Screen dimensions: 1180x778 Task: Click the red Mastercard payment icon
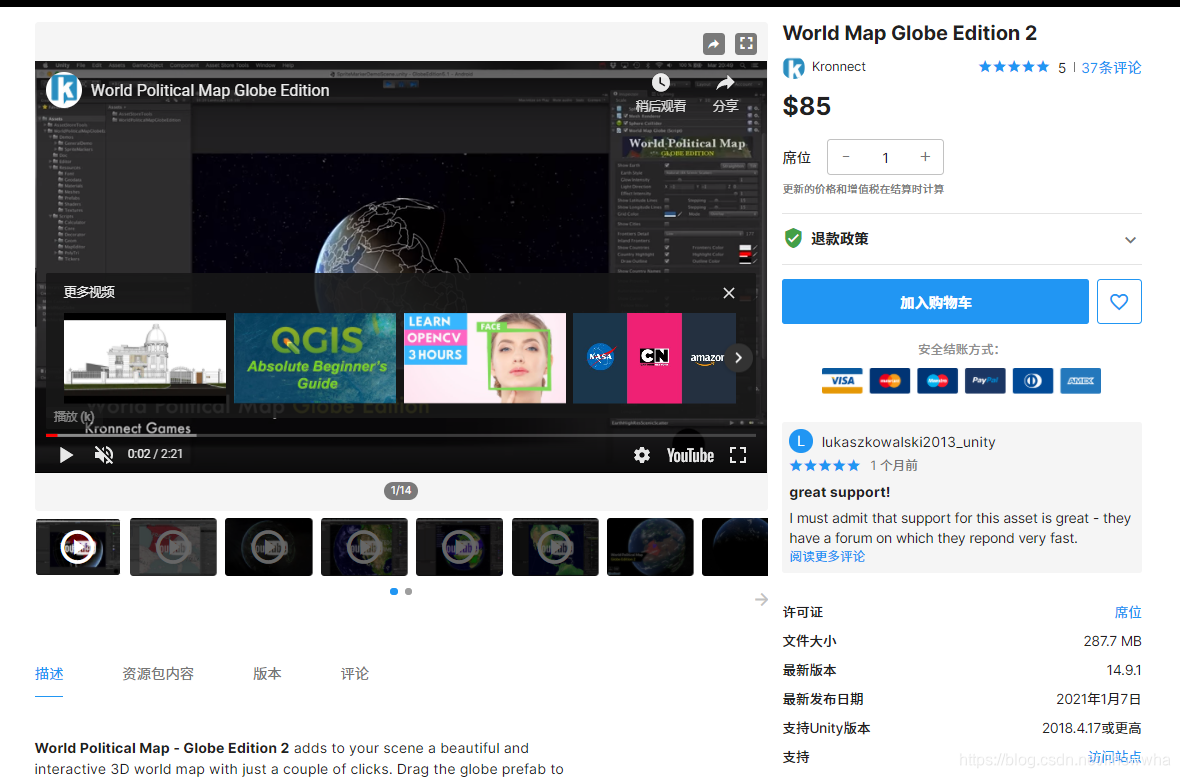point(890,381)
